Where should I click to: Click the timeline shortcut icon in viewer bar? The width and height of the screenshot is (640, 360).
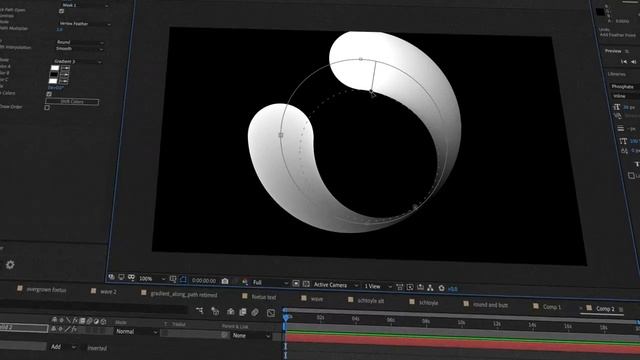[x=420, y=287]
